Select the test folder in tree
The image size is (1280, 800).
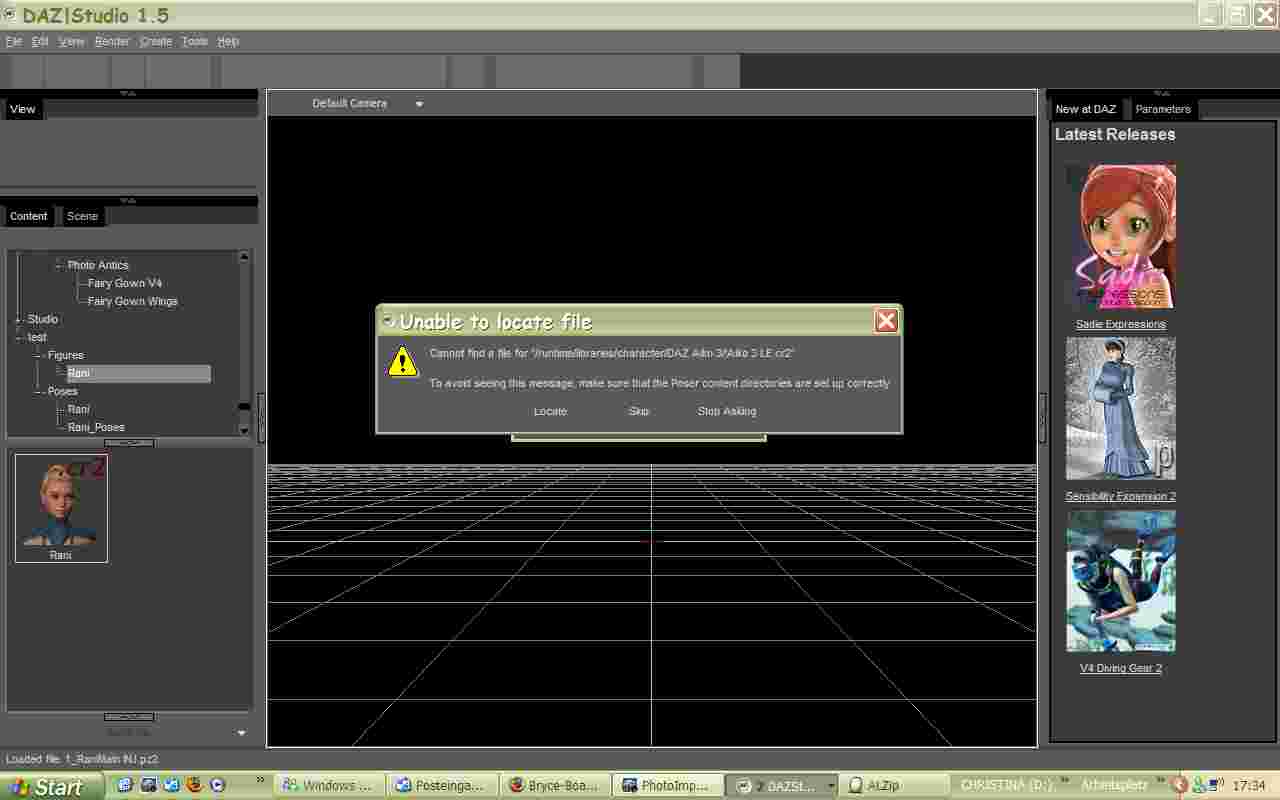tap(37, 337)
